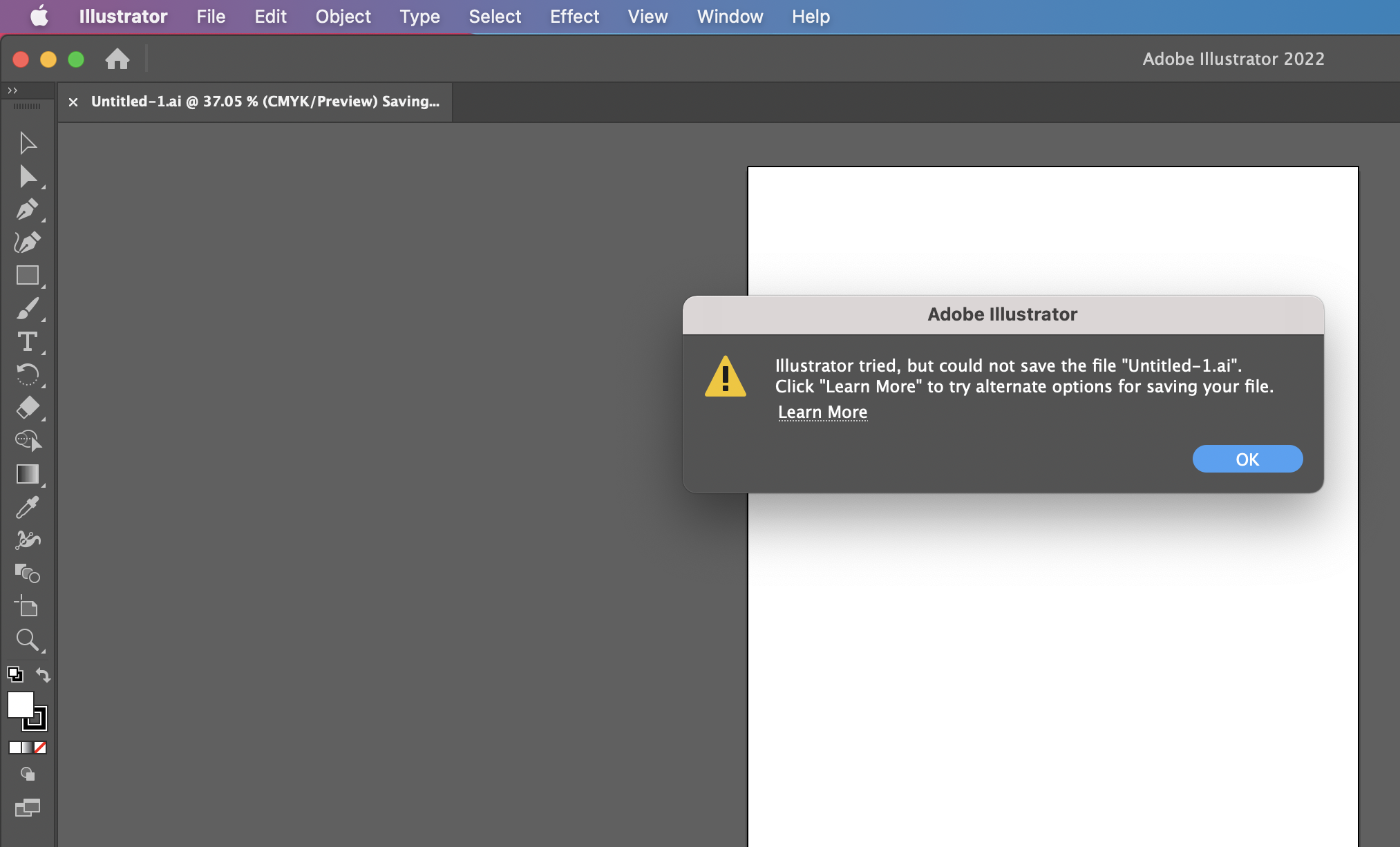1400x847 pixels.
Task: Open the File menu
Action: 211,17
